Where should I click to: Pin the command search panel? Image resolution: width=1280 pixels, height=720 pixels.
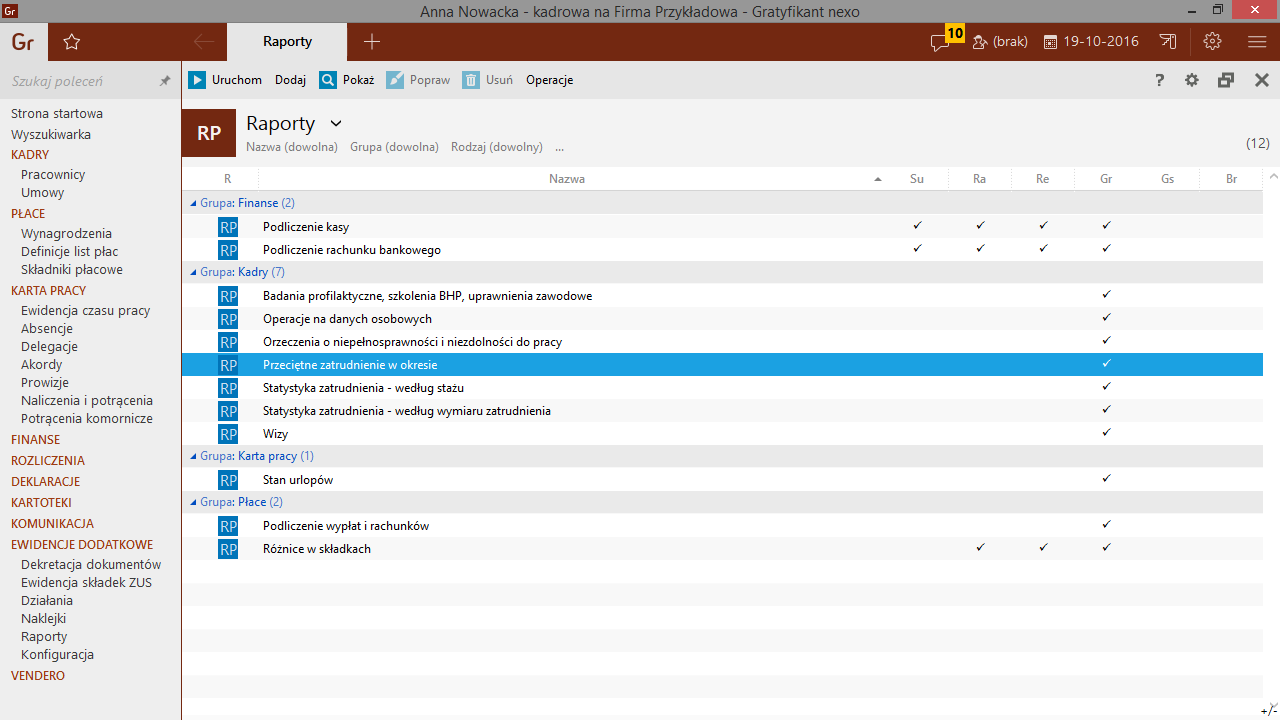pyautogui.click(x=165, y=81)
